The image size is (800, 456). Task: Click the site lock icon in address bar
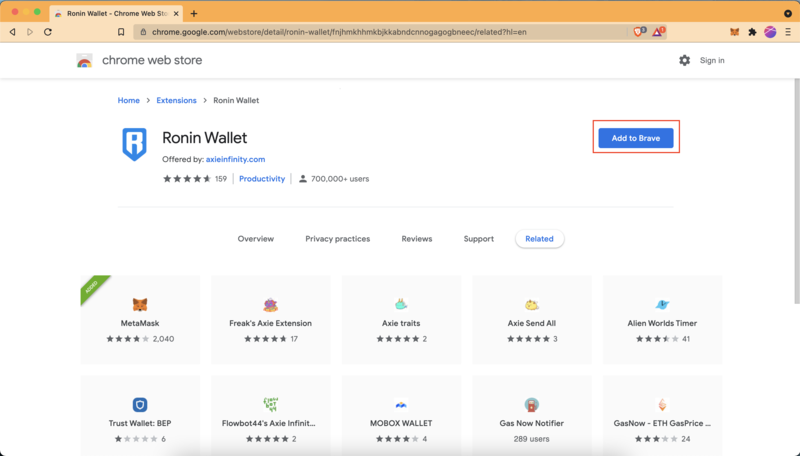tap(143, 32)
